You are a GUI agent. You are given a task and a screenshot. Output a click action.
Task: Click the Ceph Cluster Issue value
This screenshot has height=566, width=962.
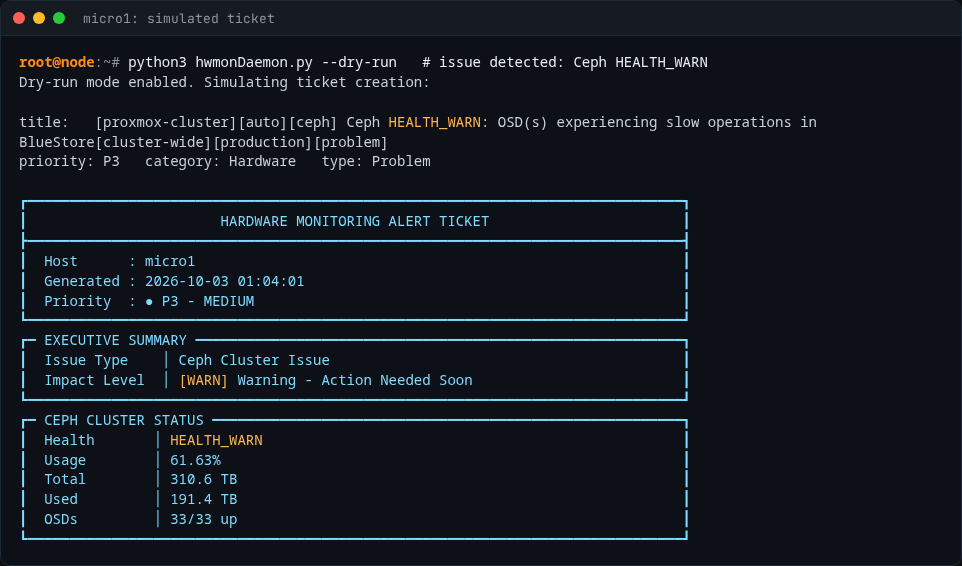coord(254,361)
